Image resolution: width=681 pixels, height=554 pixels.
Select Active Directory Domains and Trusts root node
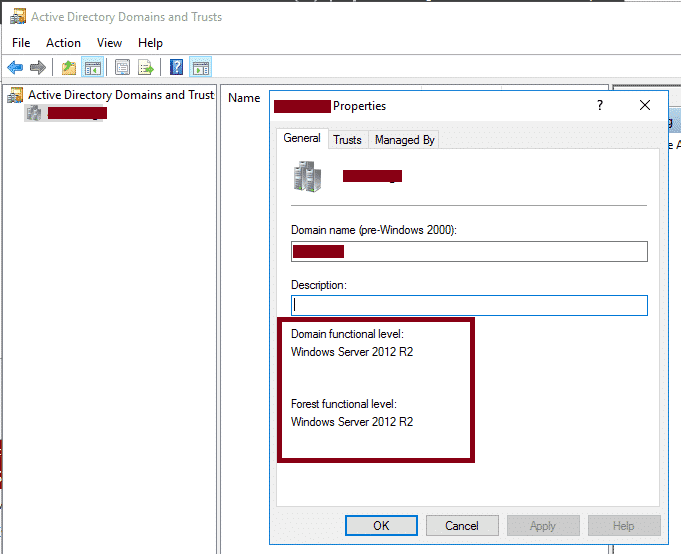pos(121,95)
